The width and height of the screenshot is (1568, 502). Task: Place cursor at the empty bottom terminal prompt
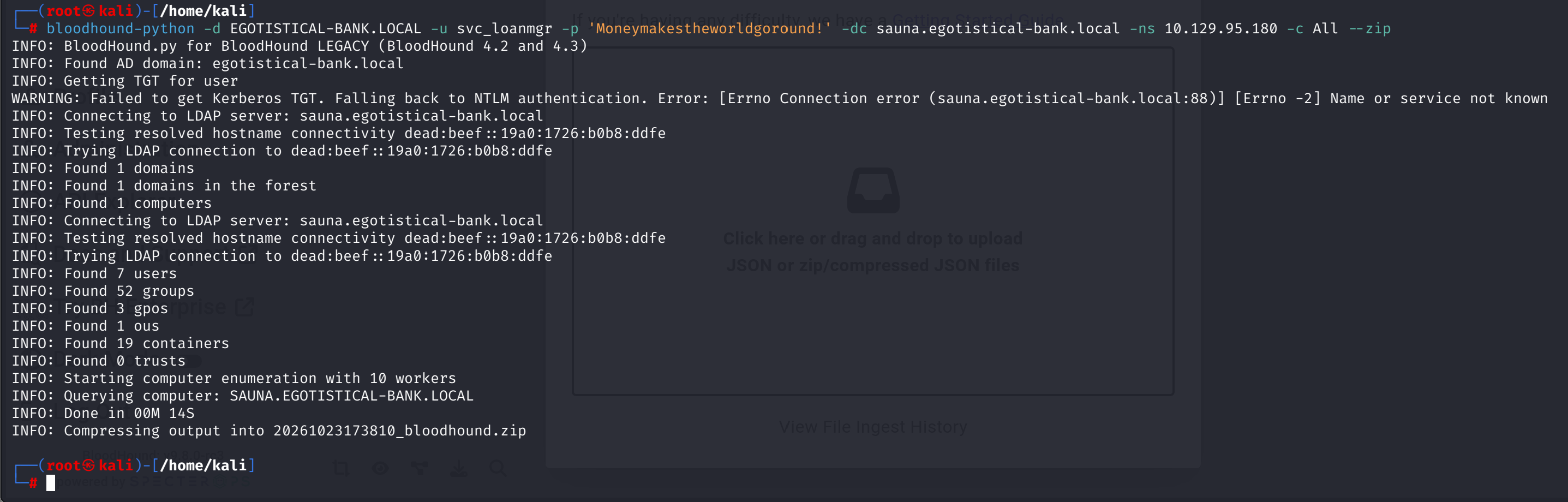(x=51, y=482)
